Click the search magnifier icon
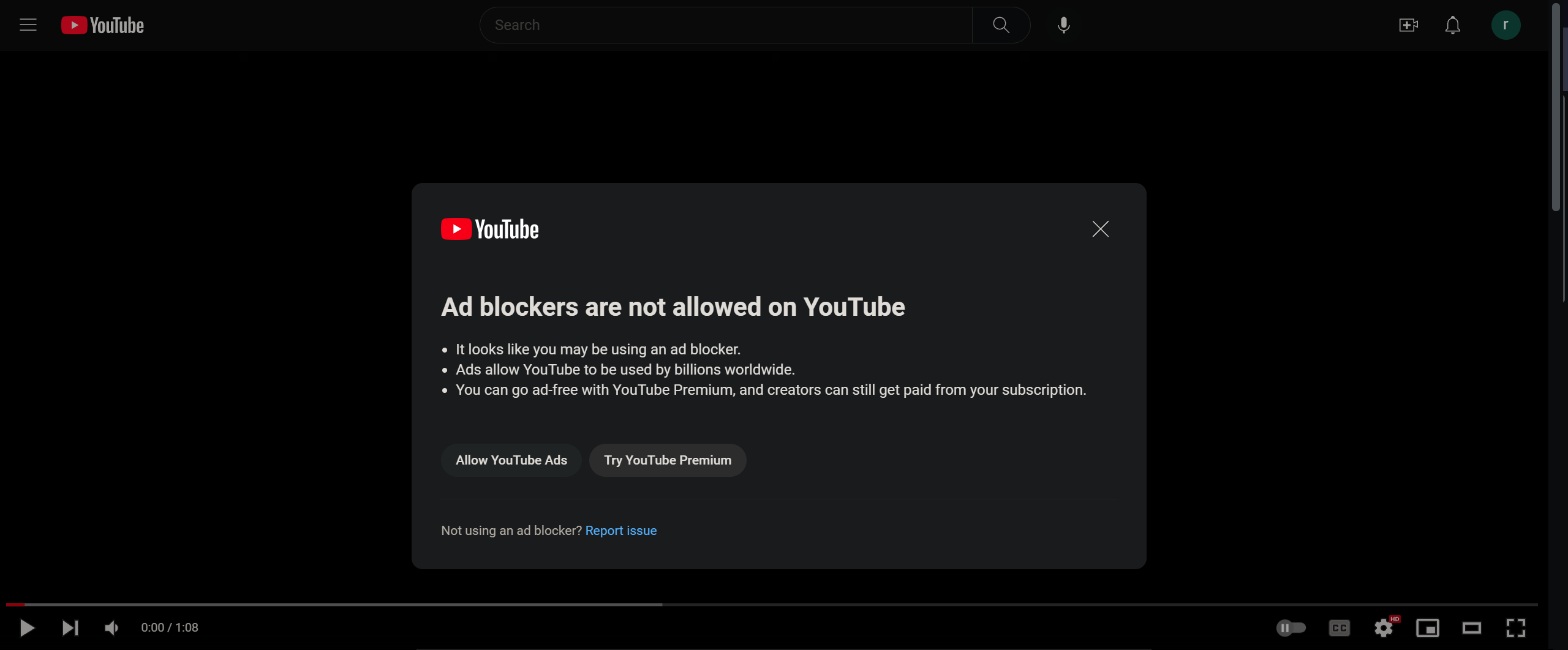 pyautogui.click(x=1000, y=24)
